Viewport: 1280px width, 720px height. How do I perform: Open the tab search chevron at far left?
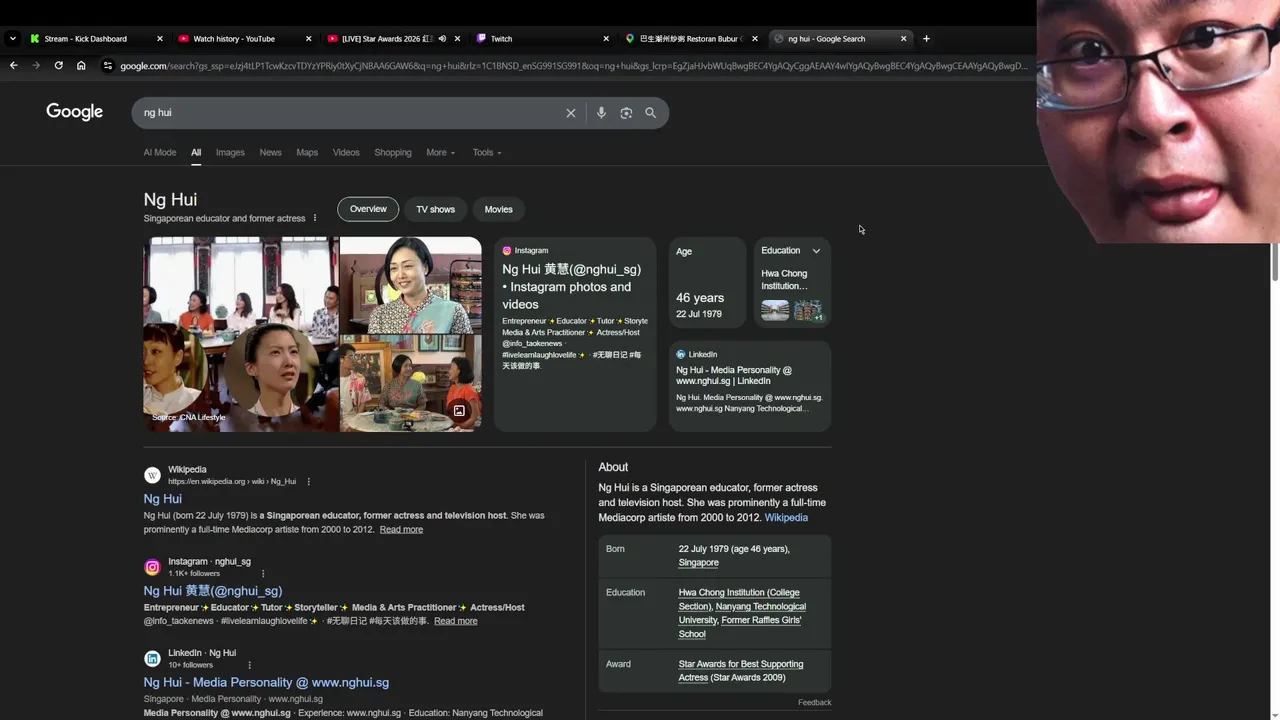pyautogui.click(x=12, y=39)
